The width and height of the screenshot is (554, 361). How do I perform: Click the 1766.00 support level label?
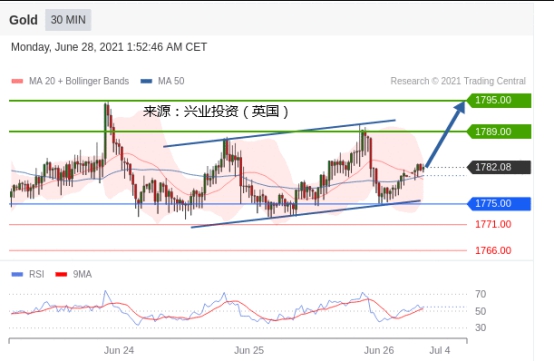(493, 251)
